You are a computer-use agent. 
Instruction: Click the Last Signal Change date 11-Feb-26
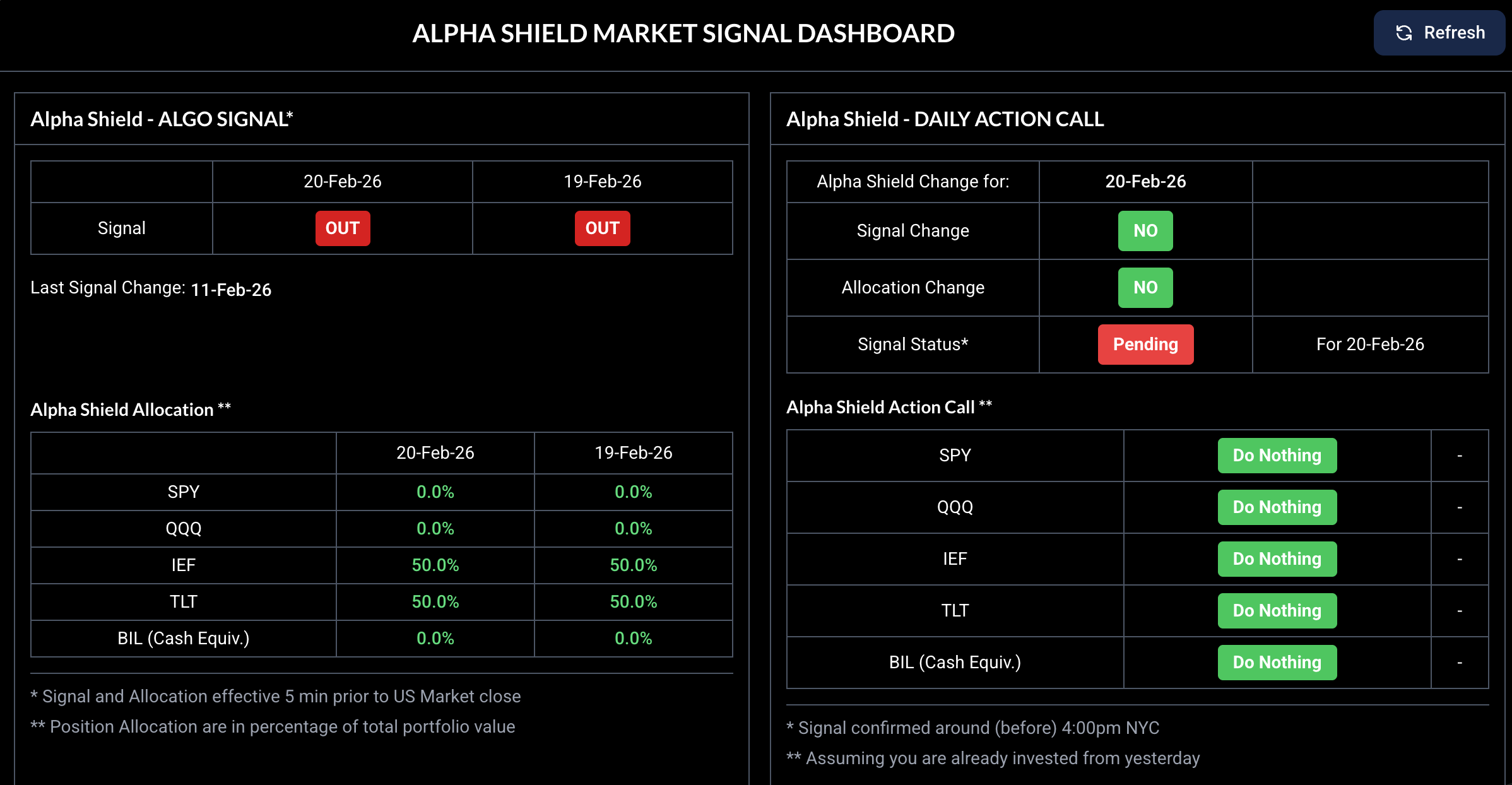pyautogui.click(x=231, y=290)
